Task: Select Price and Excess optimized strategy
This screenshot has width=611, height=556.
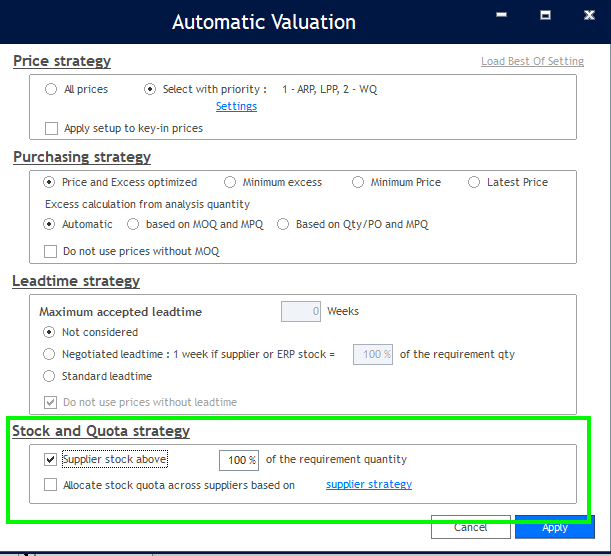Action: tap(49, 182)
